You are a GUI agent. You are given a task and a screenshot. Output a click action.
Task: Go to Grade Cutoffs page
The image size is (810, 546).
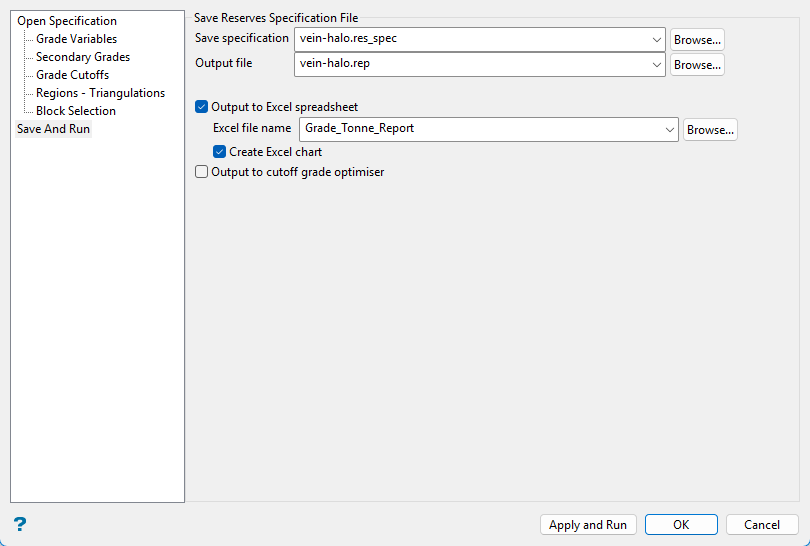[x=72, y=75]
